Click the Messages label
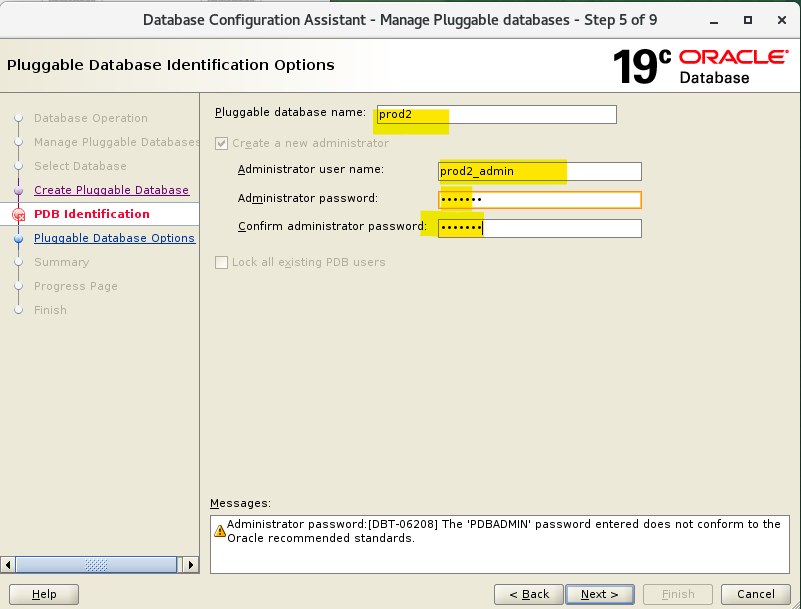Viewport: 801px width, 609px height. point(240,503)
